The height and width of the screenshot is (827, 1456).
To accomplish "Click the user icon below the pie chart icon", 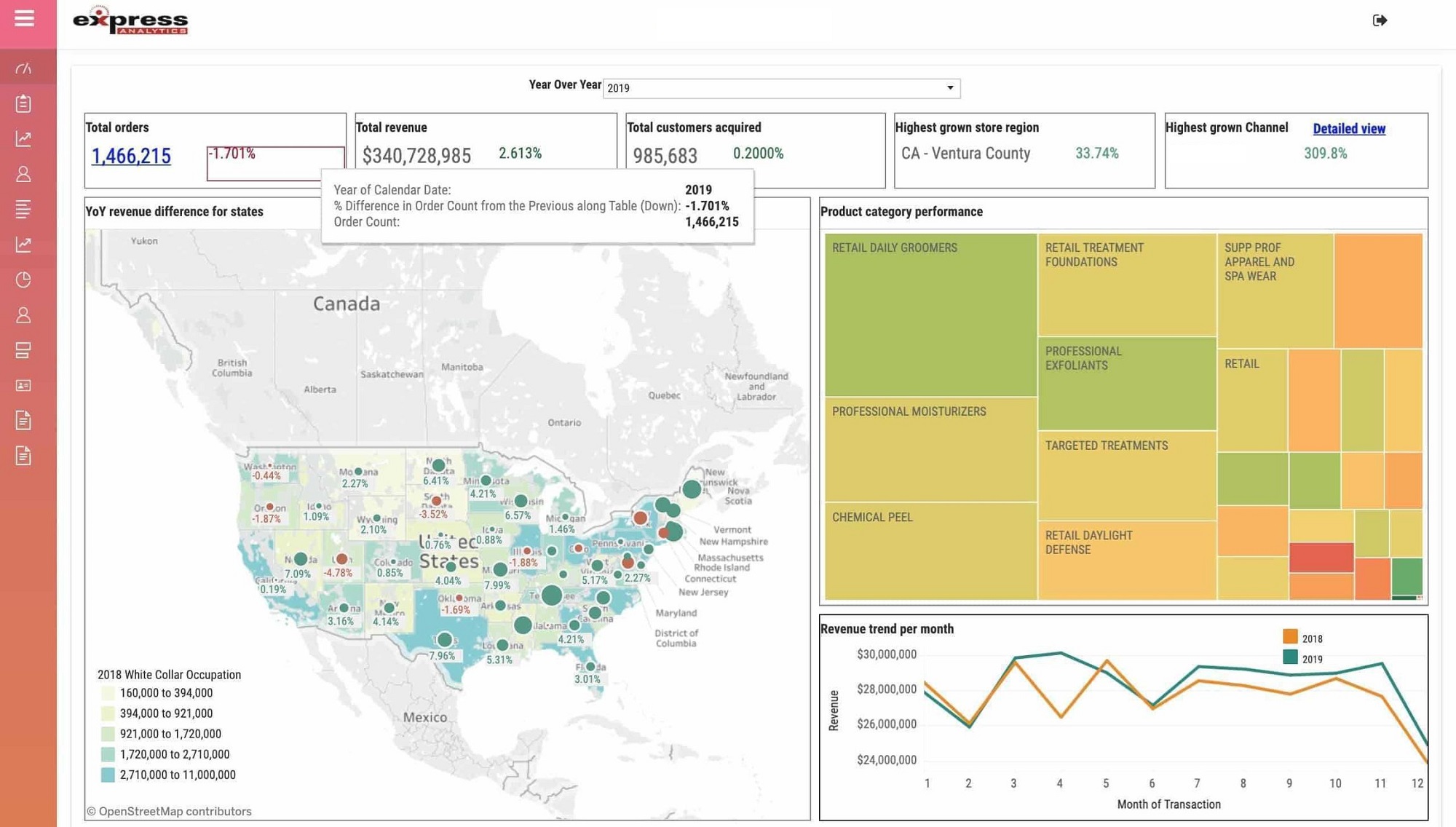I will (x=24, y=315).
